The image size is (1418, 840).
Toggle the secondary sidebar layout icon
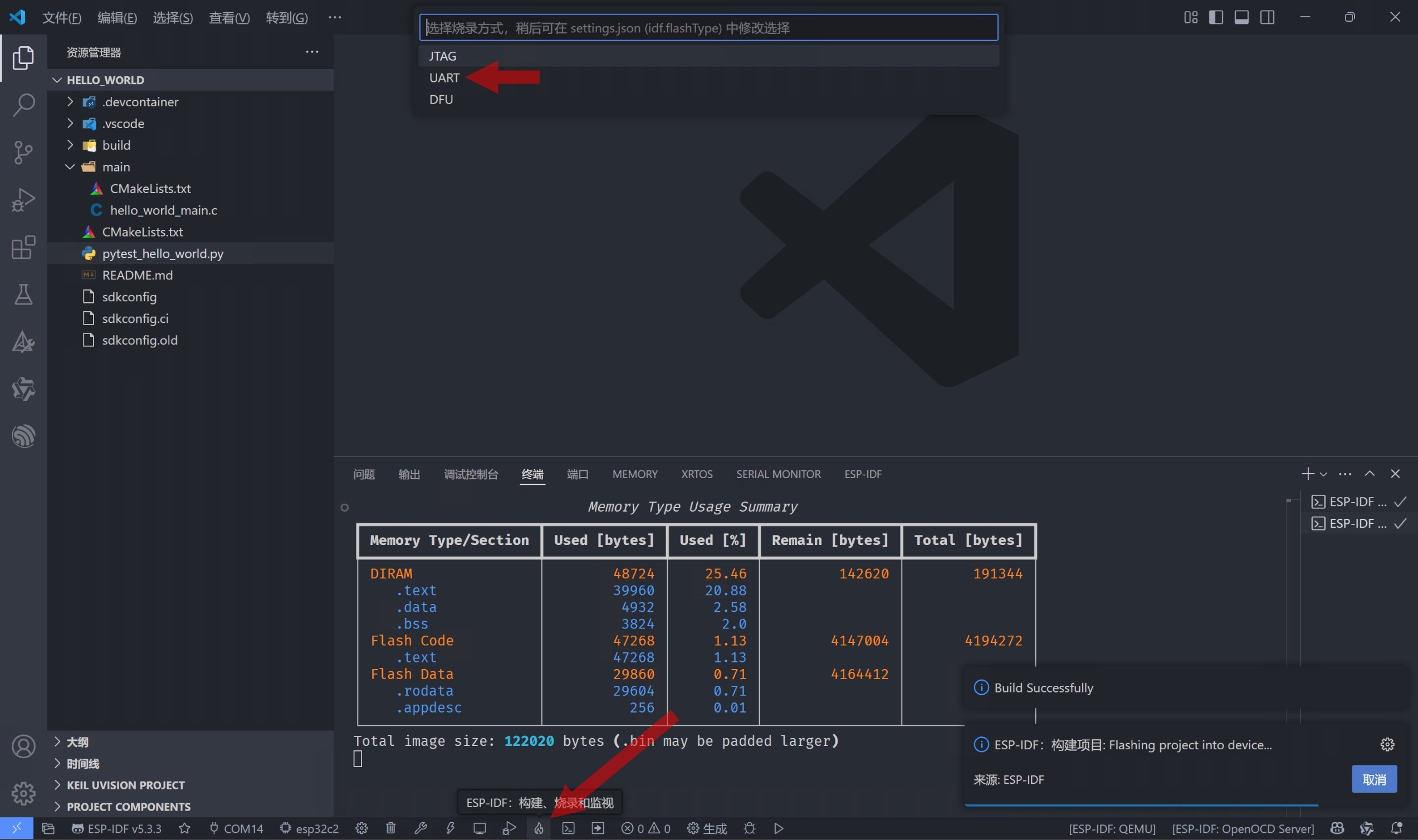pyautogui.click(x=1268, y=17)
